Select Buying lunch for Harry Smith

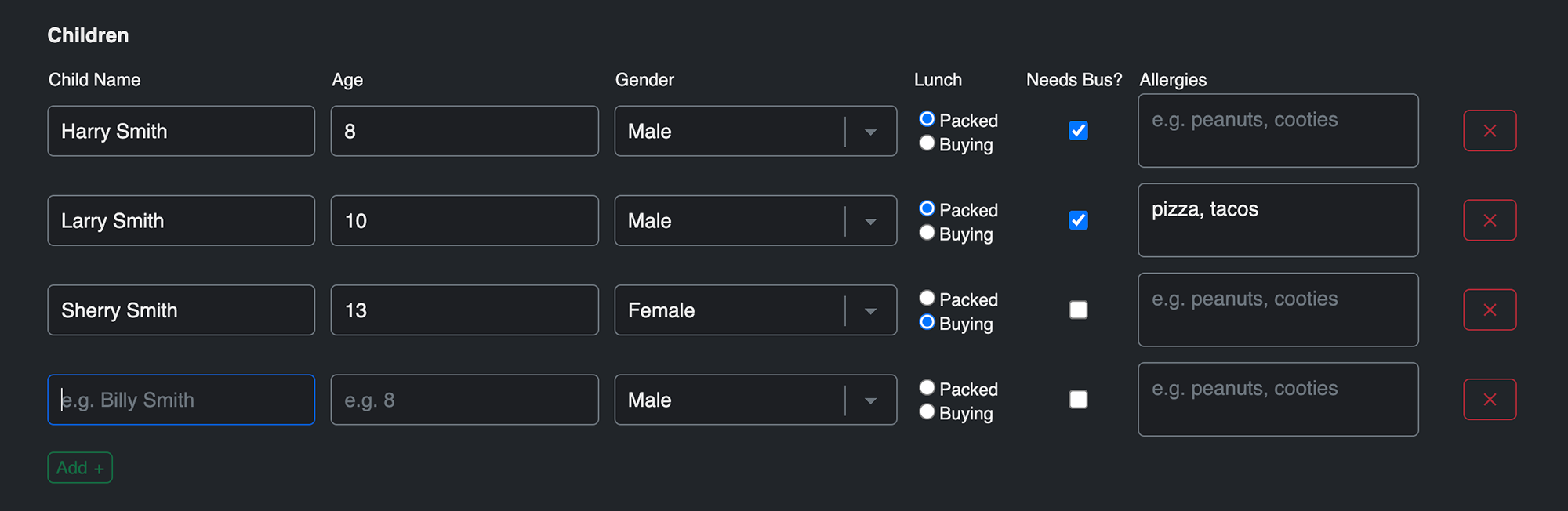[927, 143]
